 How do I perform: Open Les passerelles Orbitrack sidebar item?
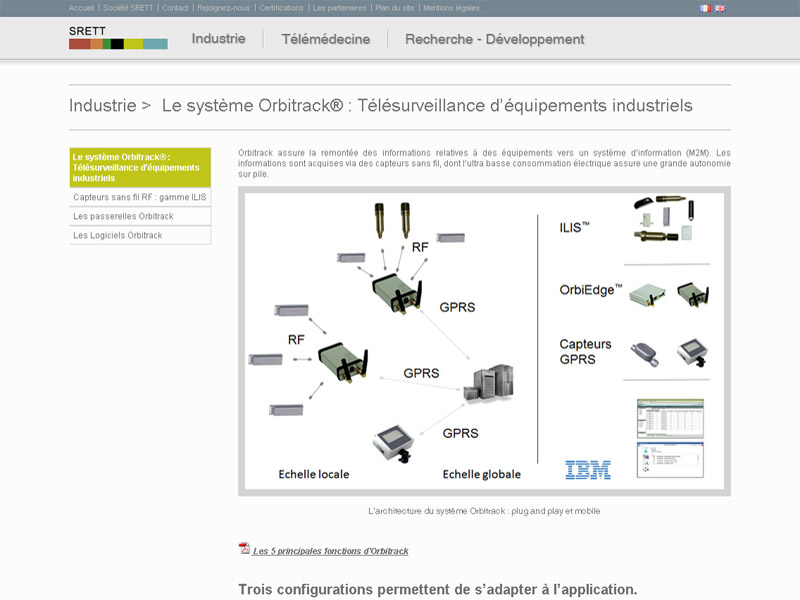click(x=140, y=216)
